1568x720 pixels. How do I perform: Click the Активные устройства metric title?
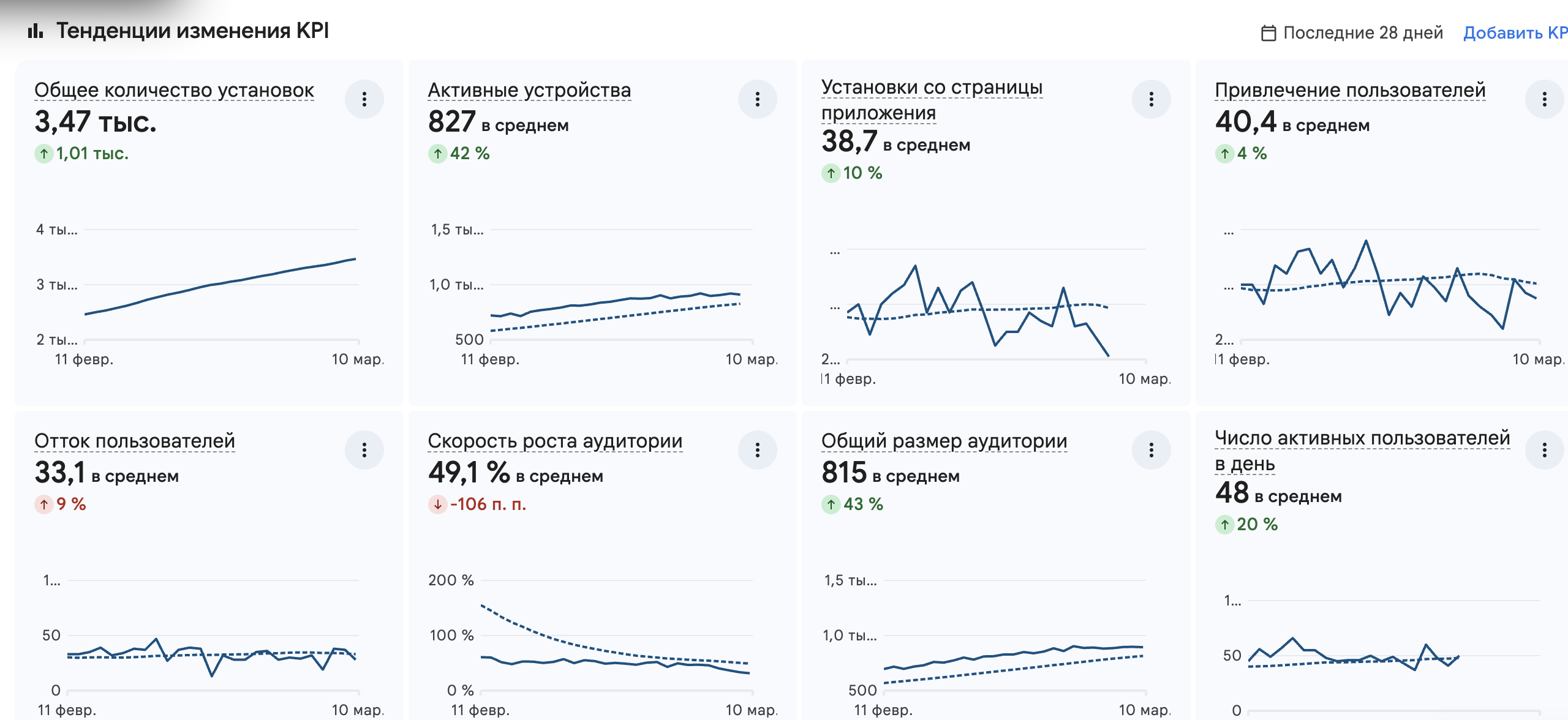click(x=529, y=89)
